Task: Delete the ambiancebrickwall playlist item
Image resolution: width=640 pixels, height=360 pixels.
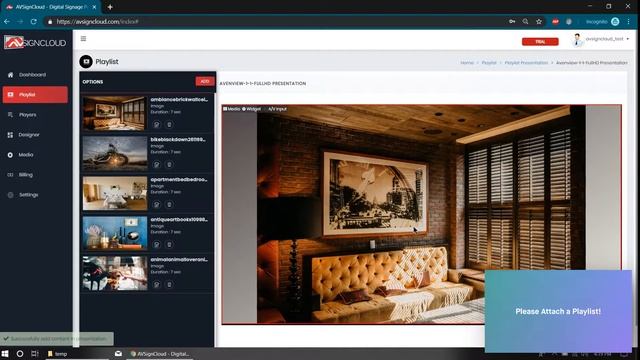Action: pos(169,124)
